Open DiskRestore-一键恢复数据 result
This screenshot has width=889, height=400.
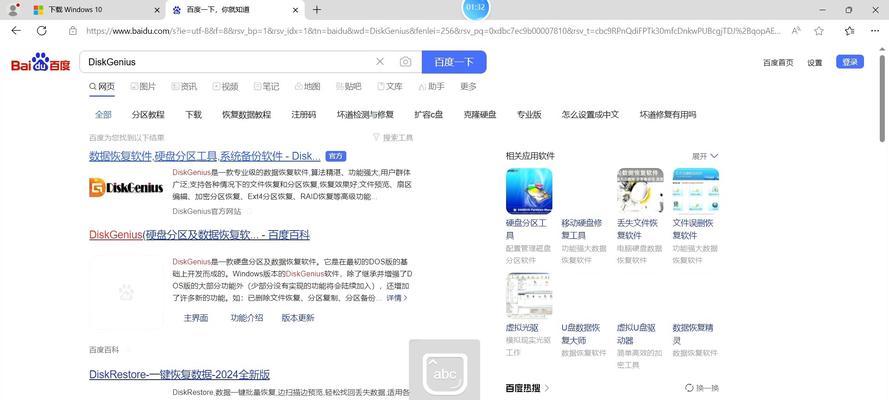(179, 375)
